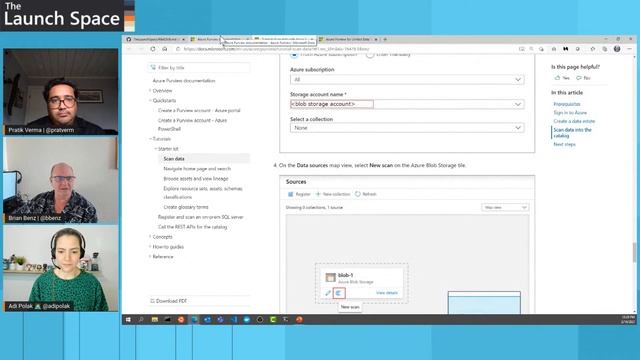This screenshot has height=360, width=640.
Task: Open Call the REST APIs for catalog
Action: 192,227
